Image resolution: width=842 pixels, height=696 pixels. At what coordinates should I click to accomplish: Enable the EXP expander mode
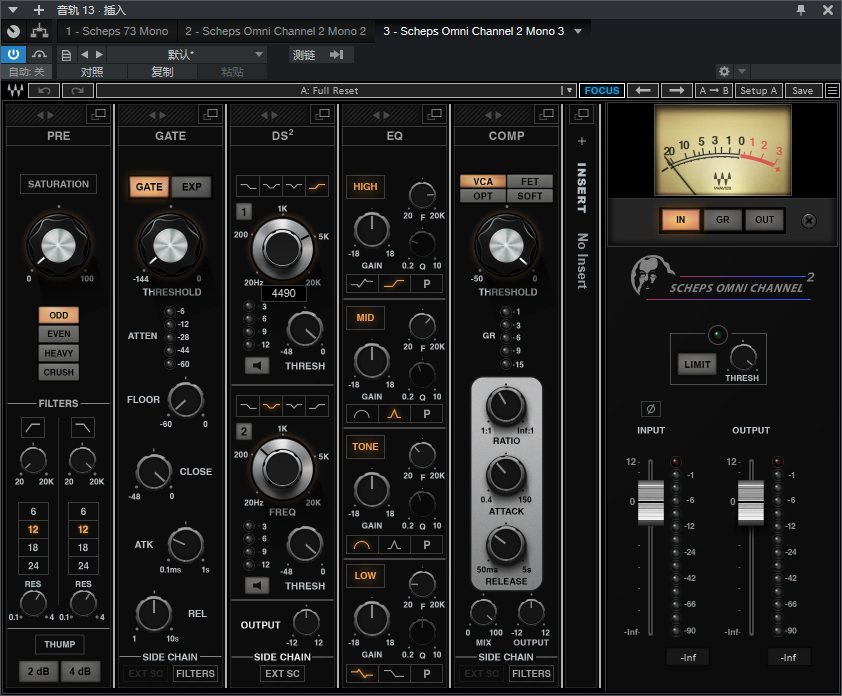(x=192, y=187)
